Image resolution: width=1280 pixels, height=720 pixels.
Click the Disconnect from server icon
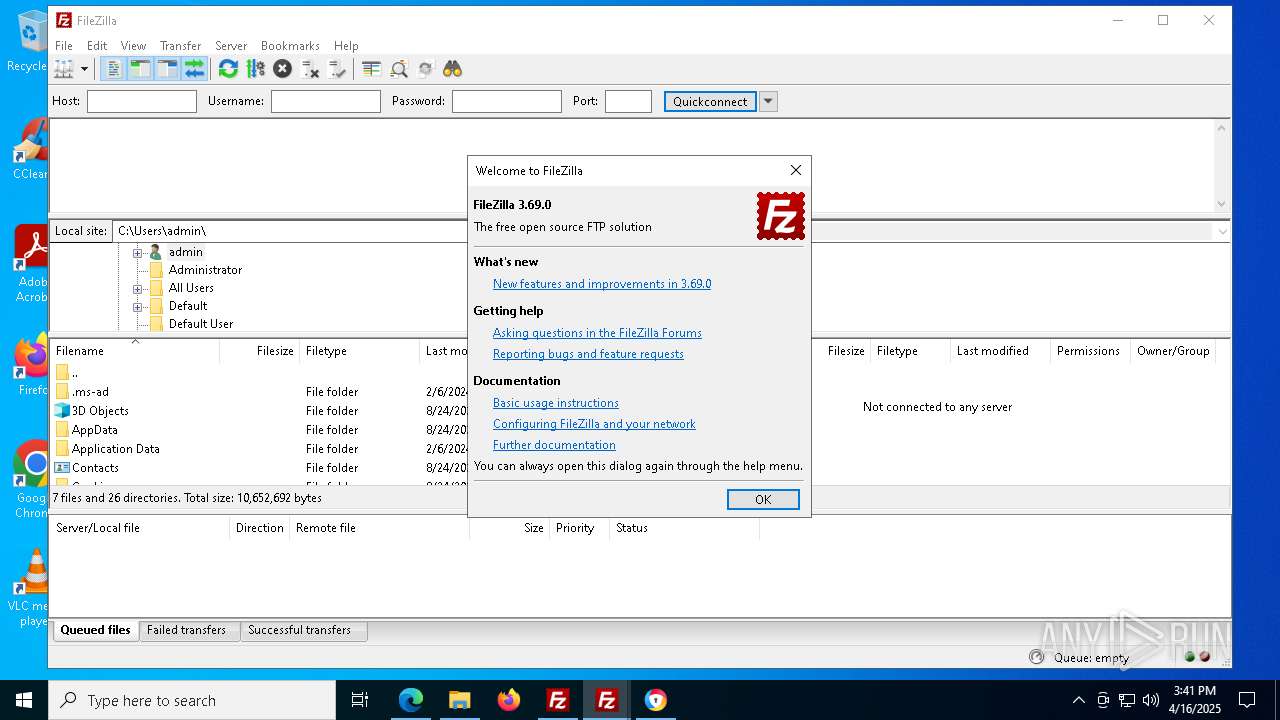[x=310, y=69]
